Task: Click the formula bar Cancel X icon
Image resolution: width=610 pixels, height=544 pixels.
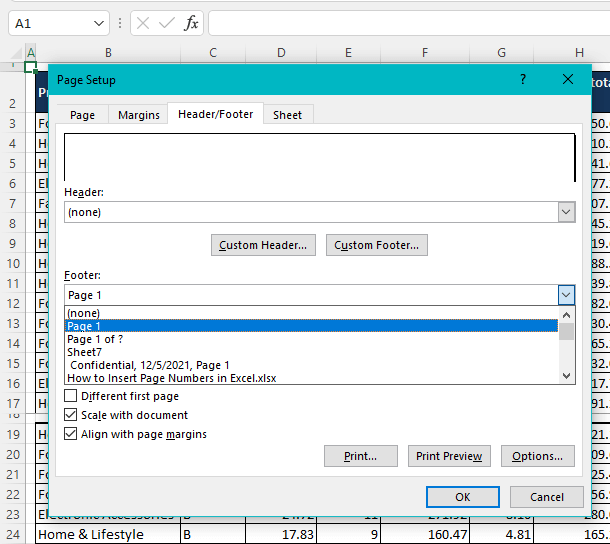Action: click(x=143, y=24)
